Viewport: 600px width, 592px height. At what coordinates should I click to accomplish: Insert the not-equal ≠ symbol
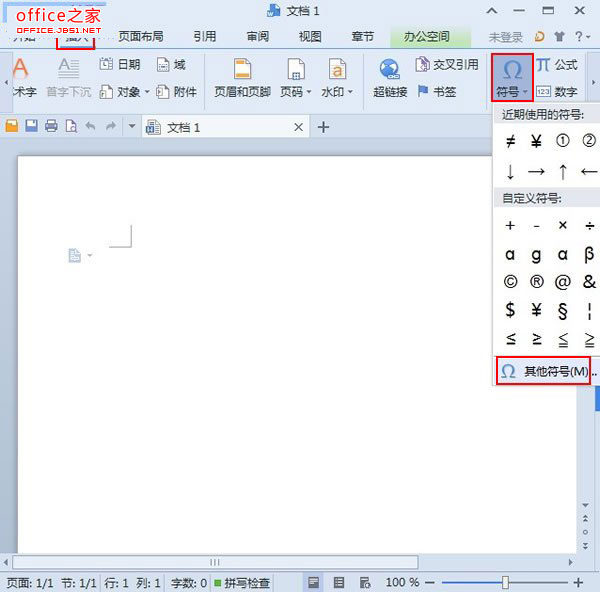[511, 141]
